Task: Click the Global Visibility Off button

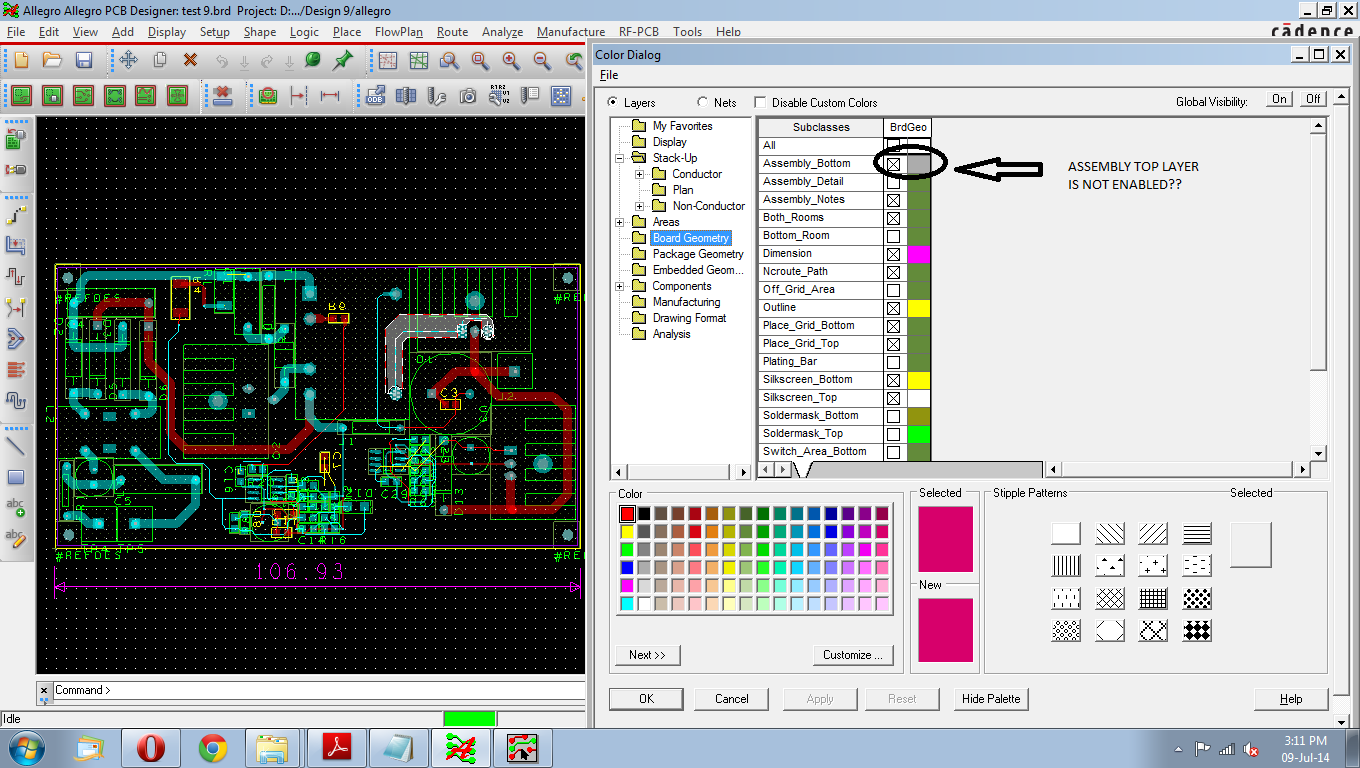Action: 1313,99
